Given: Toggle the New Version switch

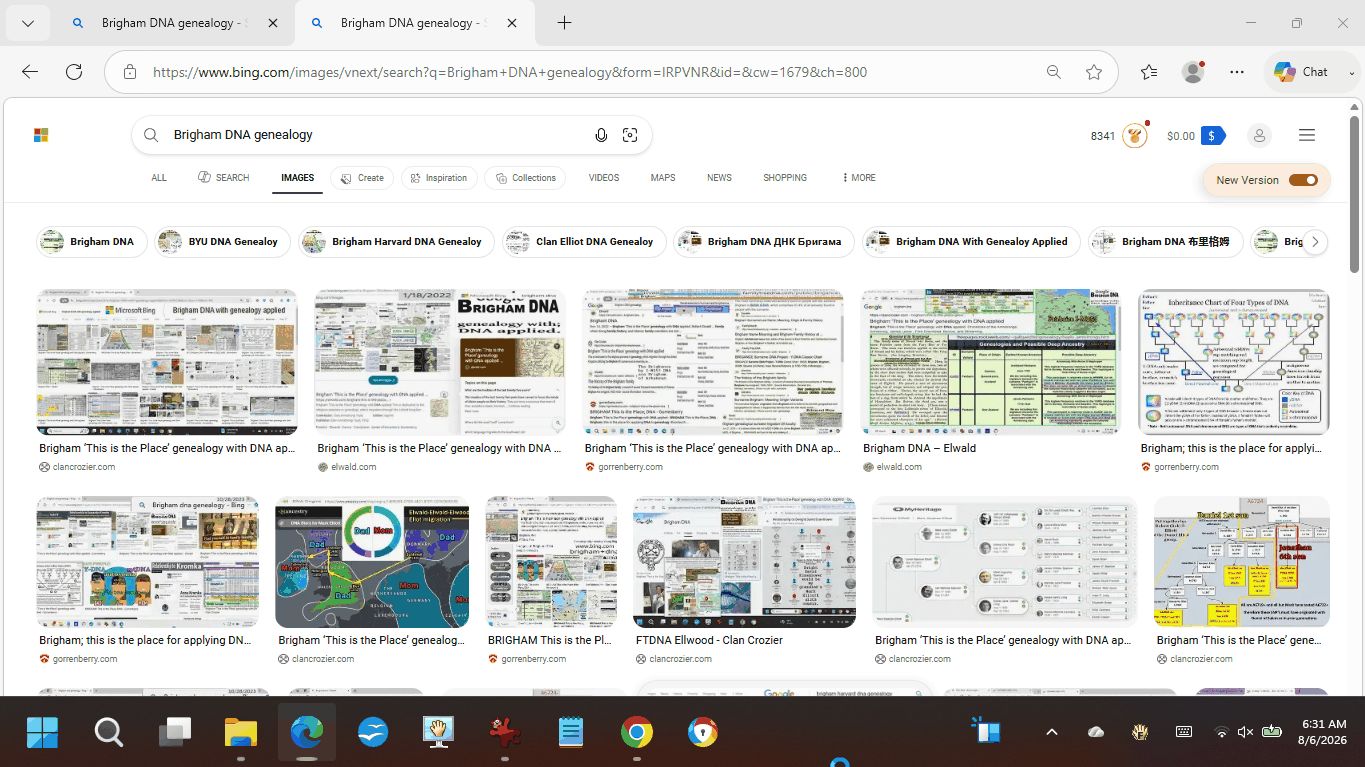Looking at the screenshot, I should 1303,180.
